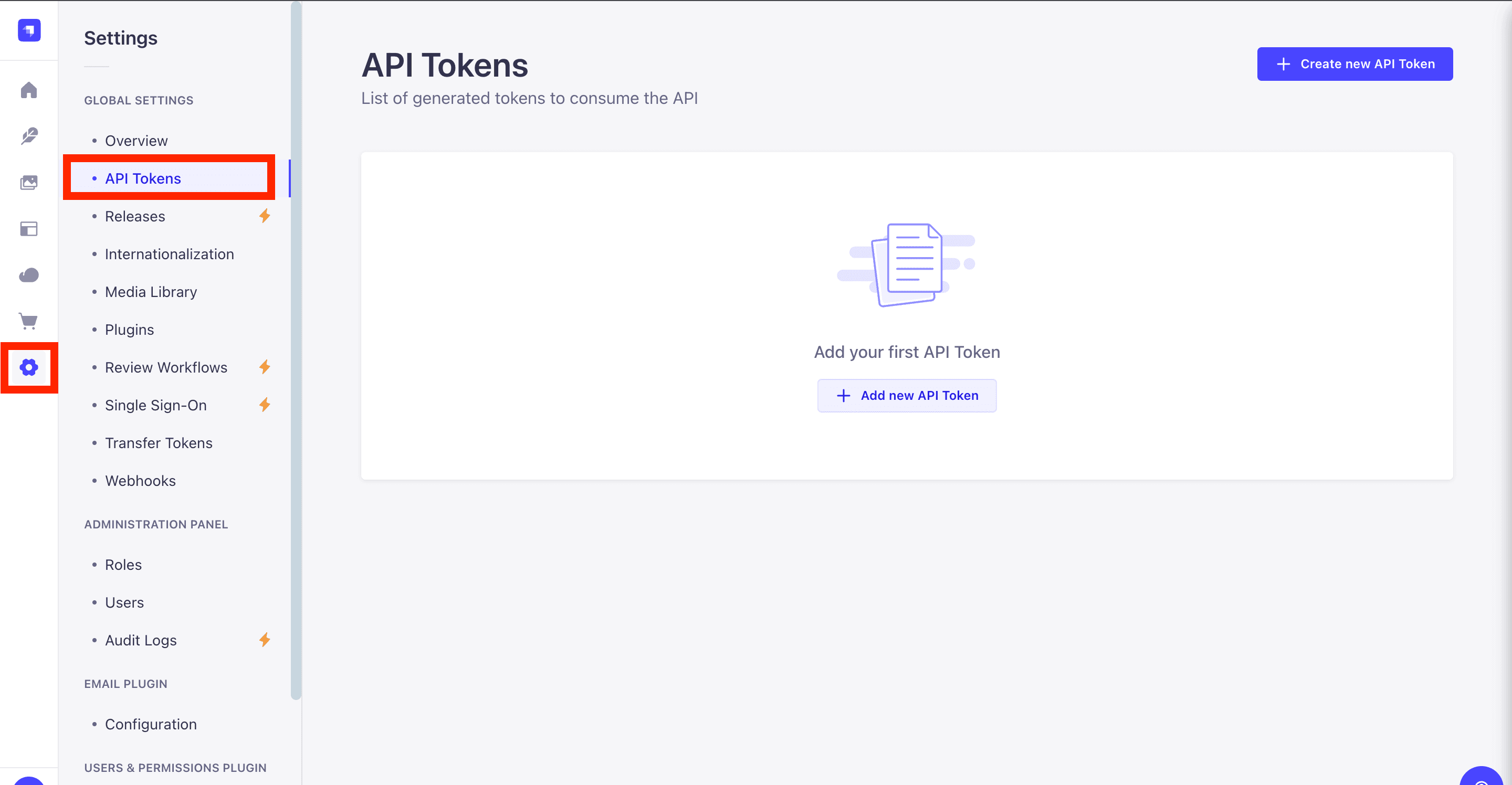Navigate to Roles under Administration Panel
Screen dimensions: 1512x785
pos(123,565)
